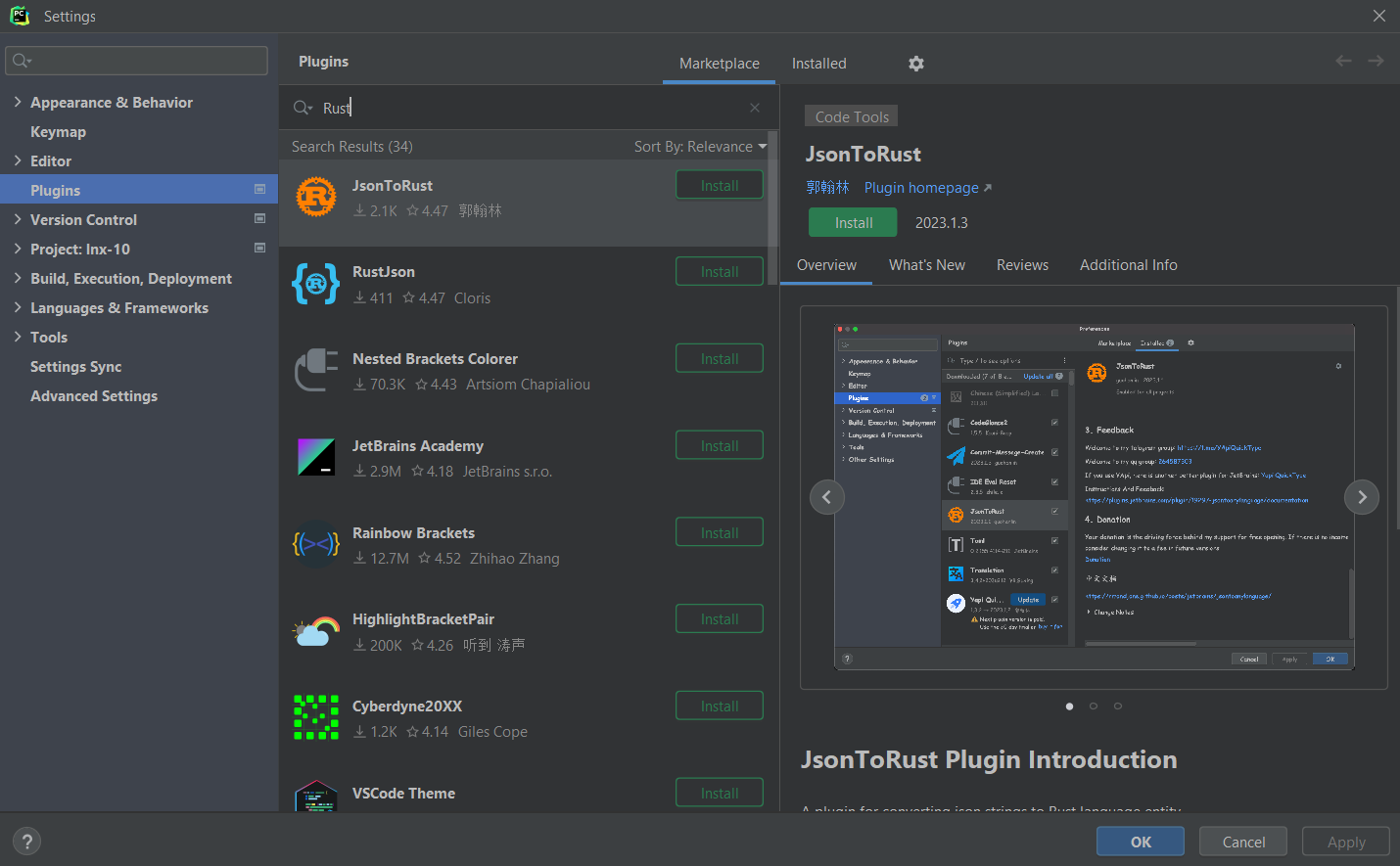Click the back navigation arrow
The height and width of the screenshot is (866, 1400).
click(x=1343, y=61)
